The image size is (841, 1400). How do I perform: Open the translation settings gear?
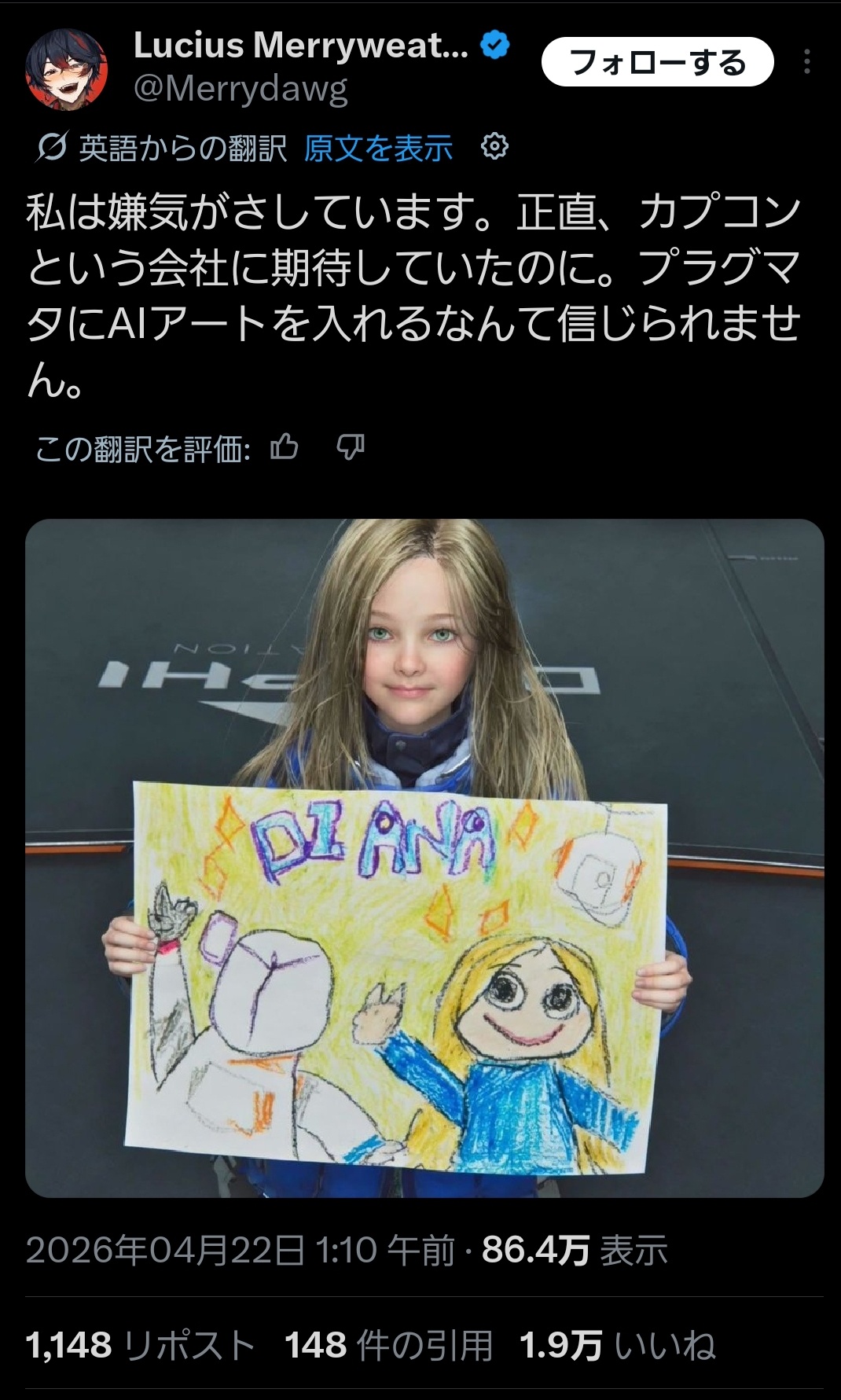coord(494,146)
